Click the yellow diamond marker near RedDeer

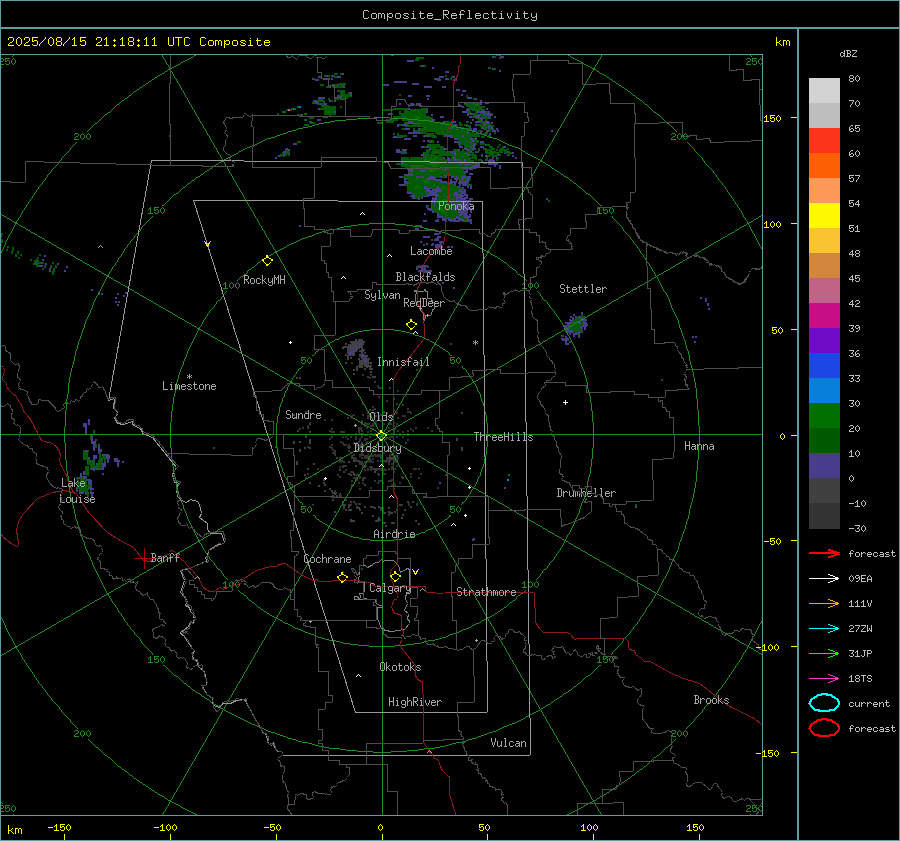click(411, 325)
